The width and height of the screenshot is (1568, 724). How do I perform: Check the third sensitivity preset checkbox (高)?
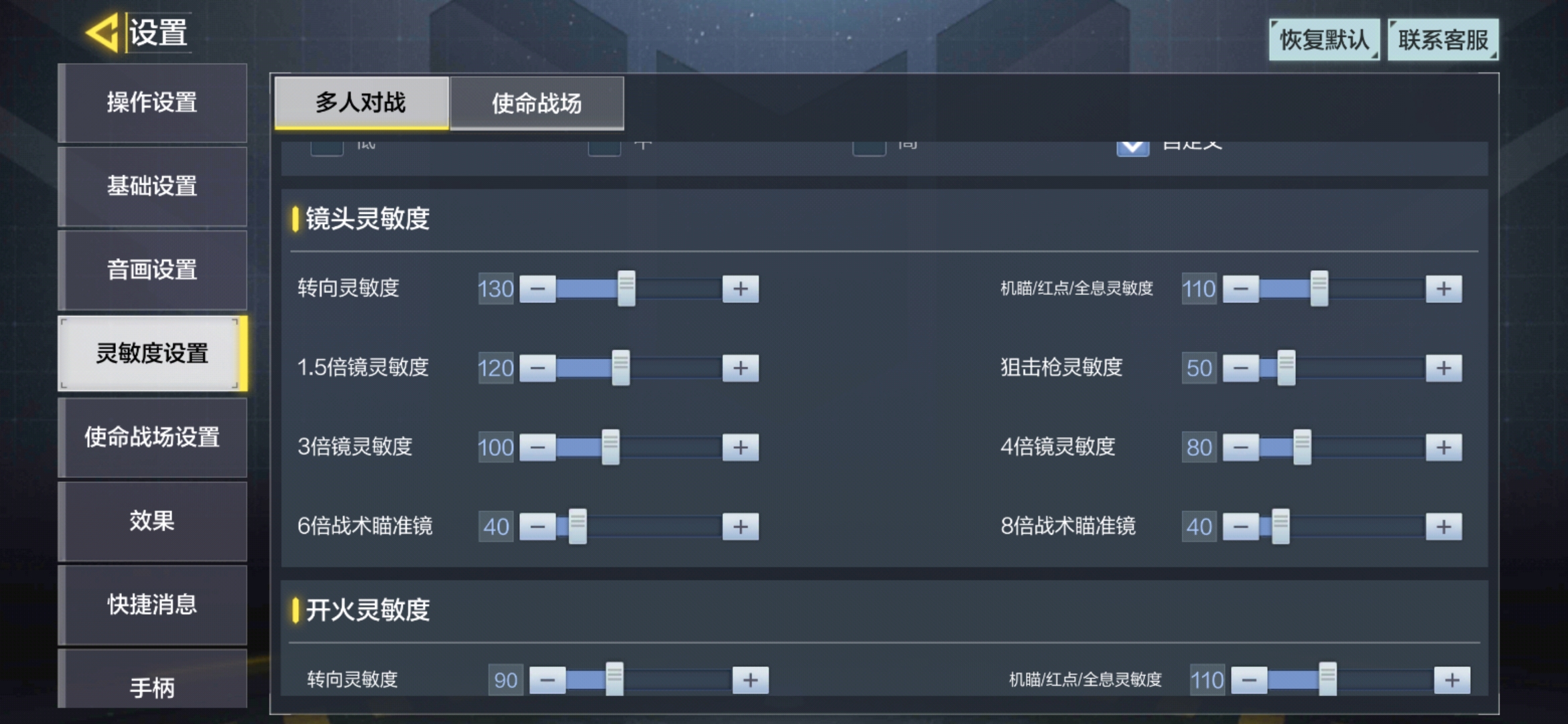(869, 147)
